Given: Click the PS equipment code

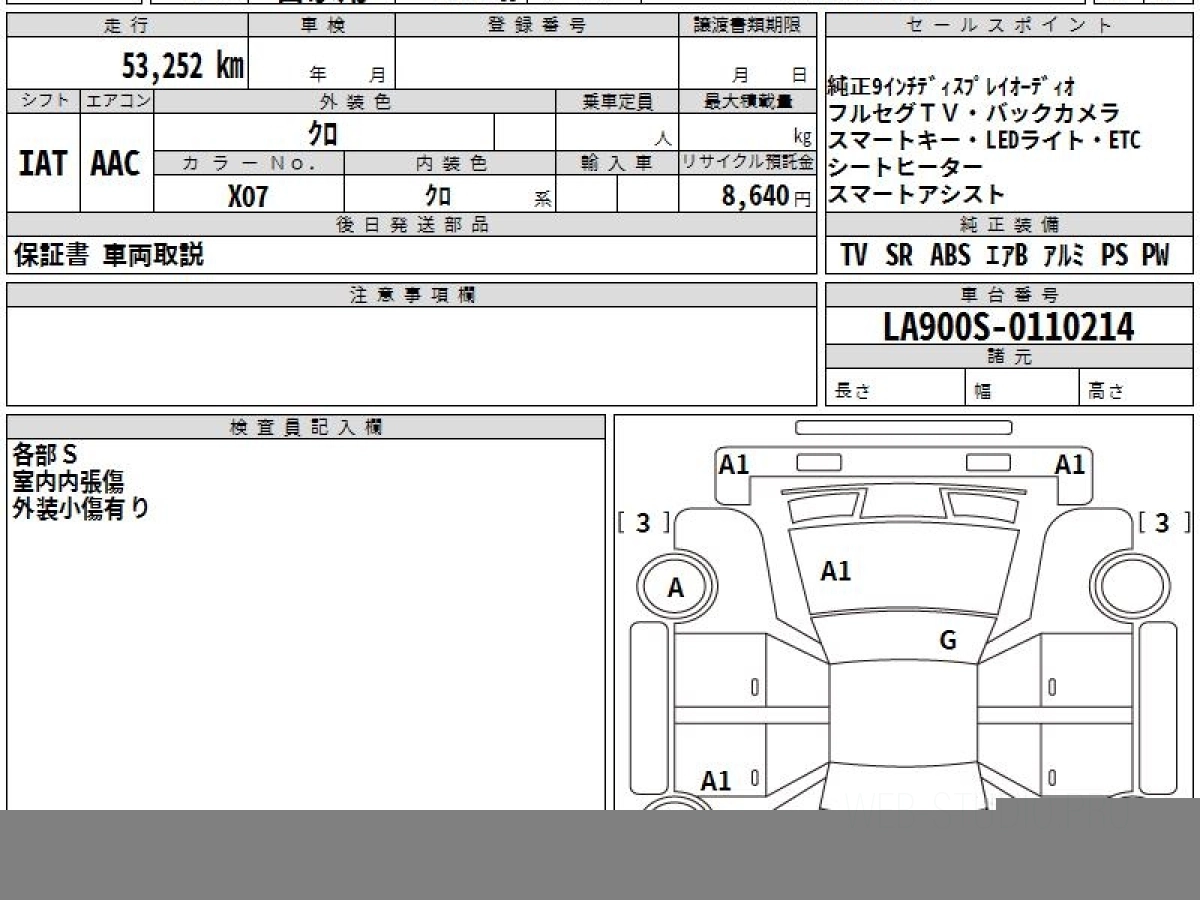Looking at the screenshot, I should point(1114,256).
